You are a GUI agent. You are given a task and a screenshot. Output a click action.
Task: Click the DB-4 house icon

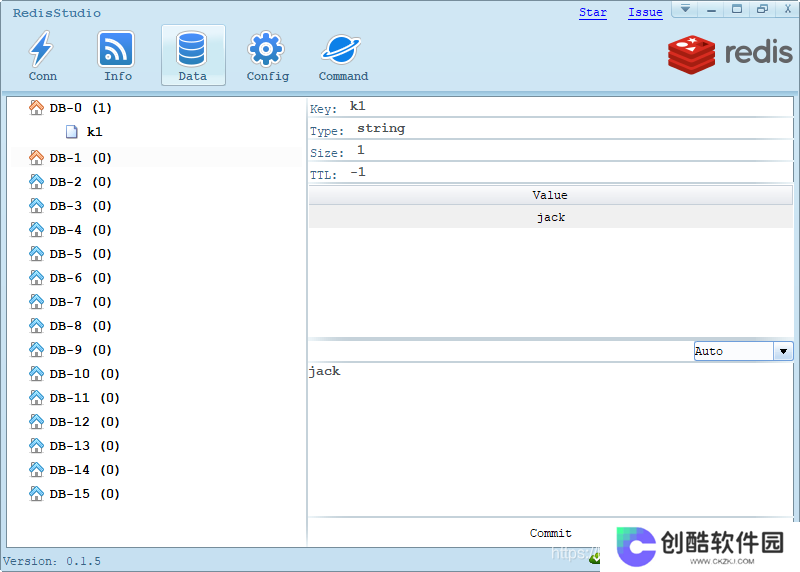(x=36, y=230)
